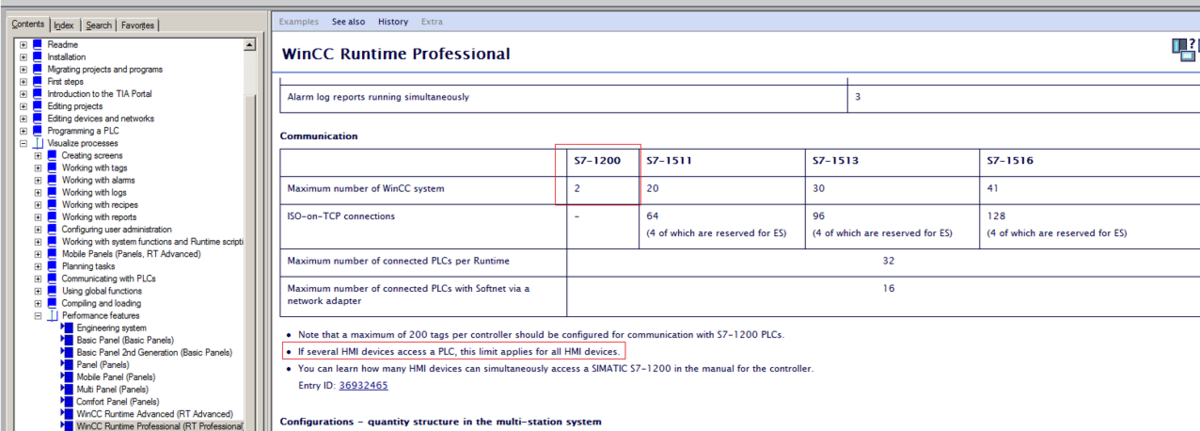Switch to the Index tab
This screenshot has height=431, width=1200.
[x=64, y=25]
